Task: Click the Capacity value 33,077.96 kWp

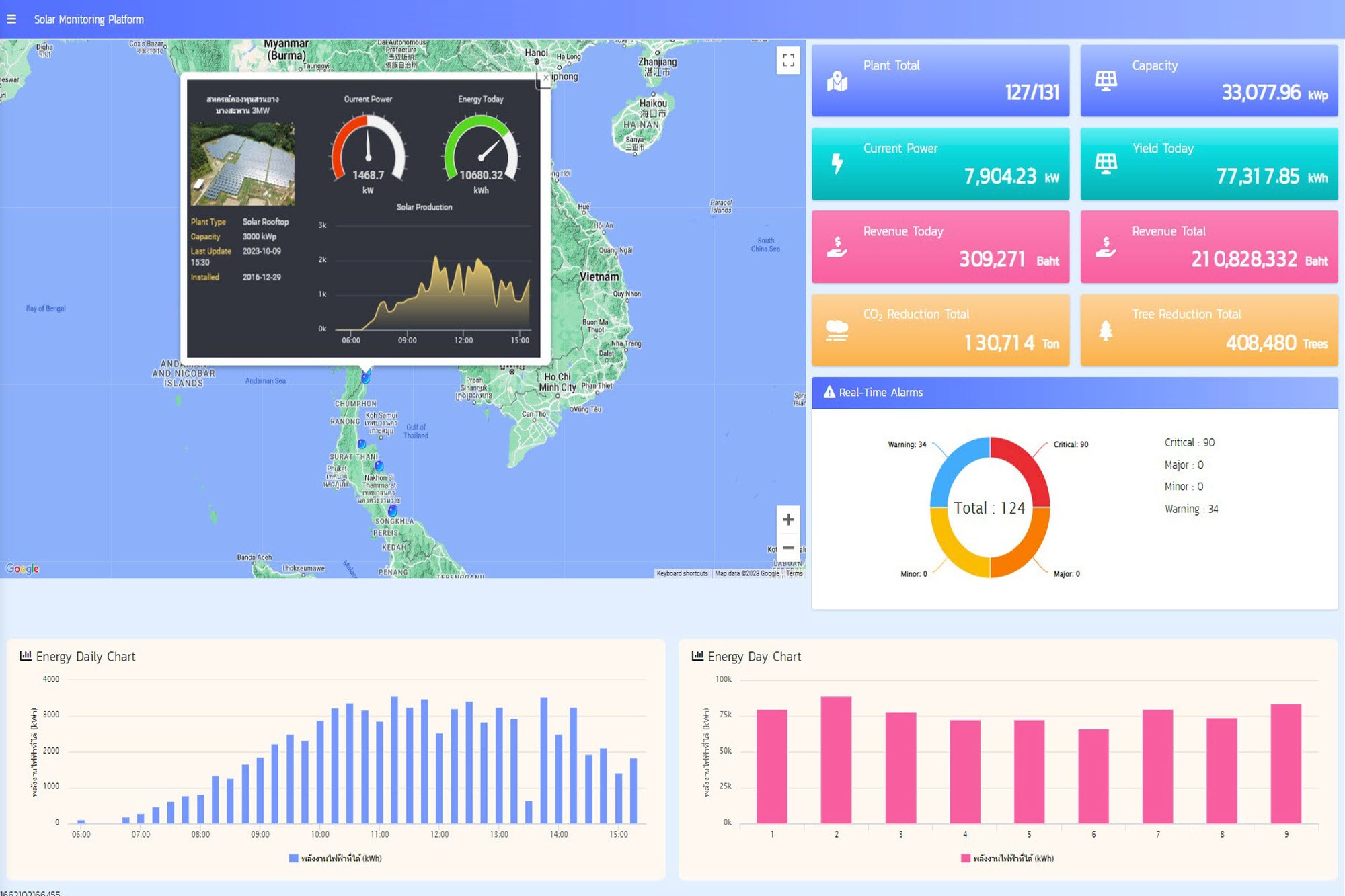Action: coord(1274,93)
